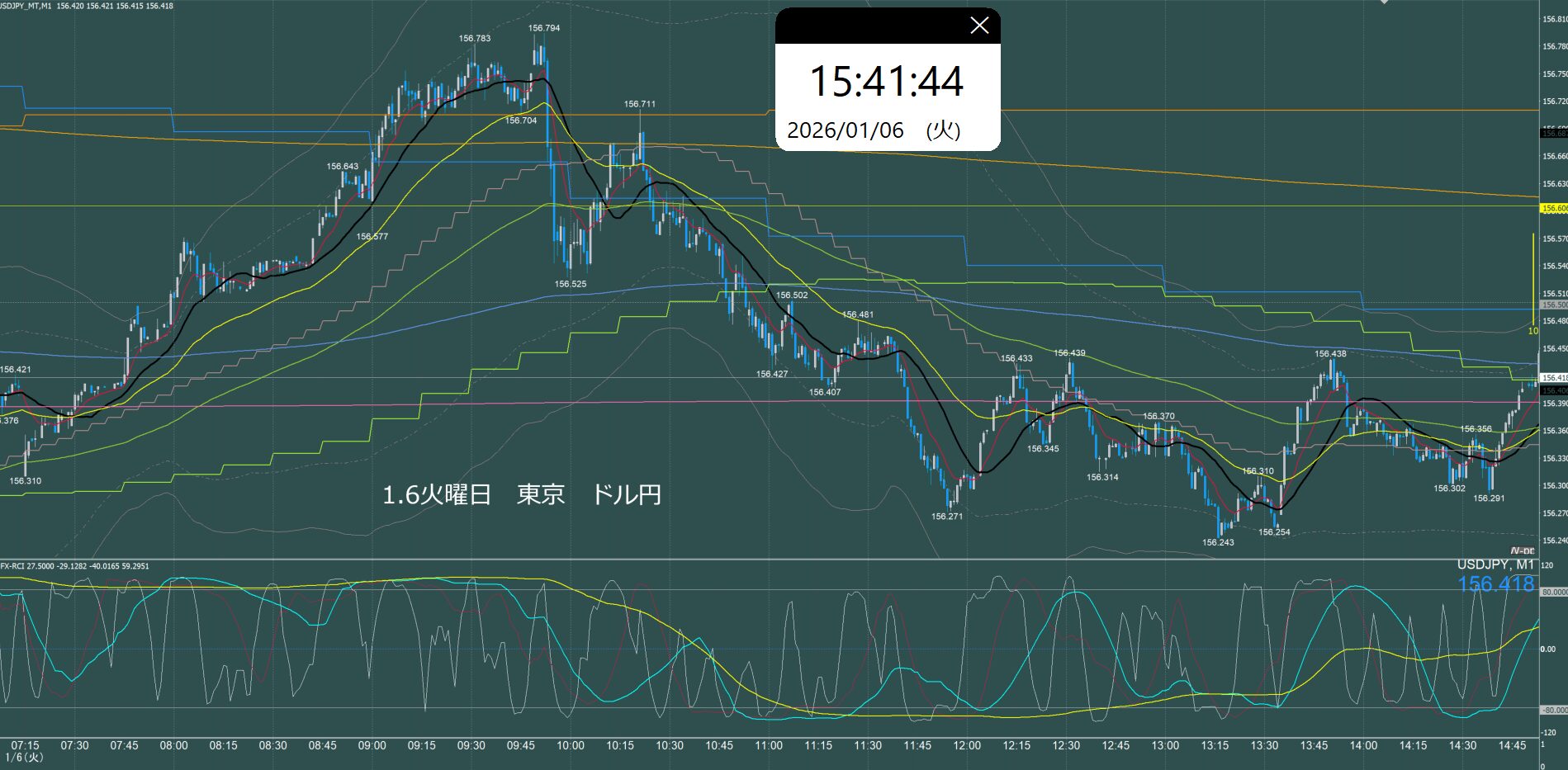Click the chart shift triangle at top edge
This screenshot has width=1568, height=770.
click(x=1385, y=2)
